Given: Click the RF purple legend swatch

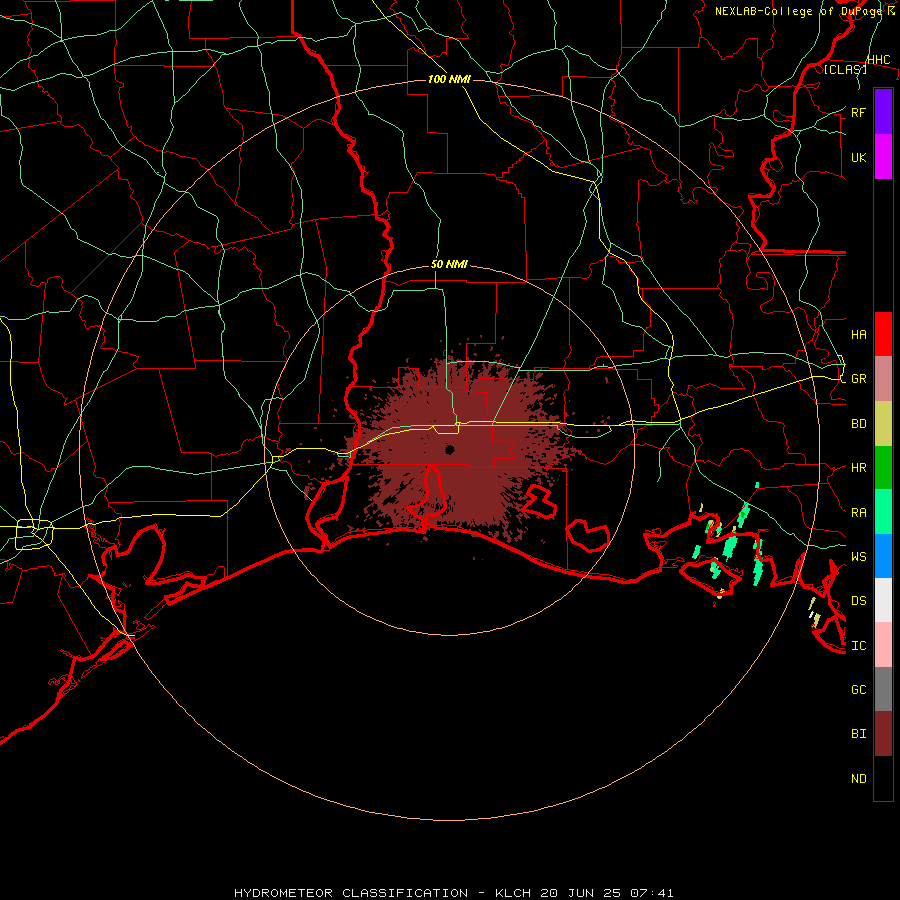Looking at the screenshot, I should (883, 111).
